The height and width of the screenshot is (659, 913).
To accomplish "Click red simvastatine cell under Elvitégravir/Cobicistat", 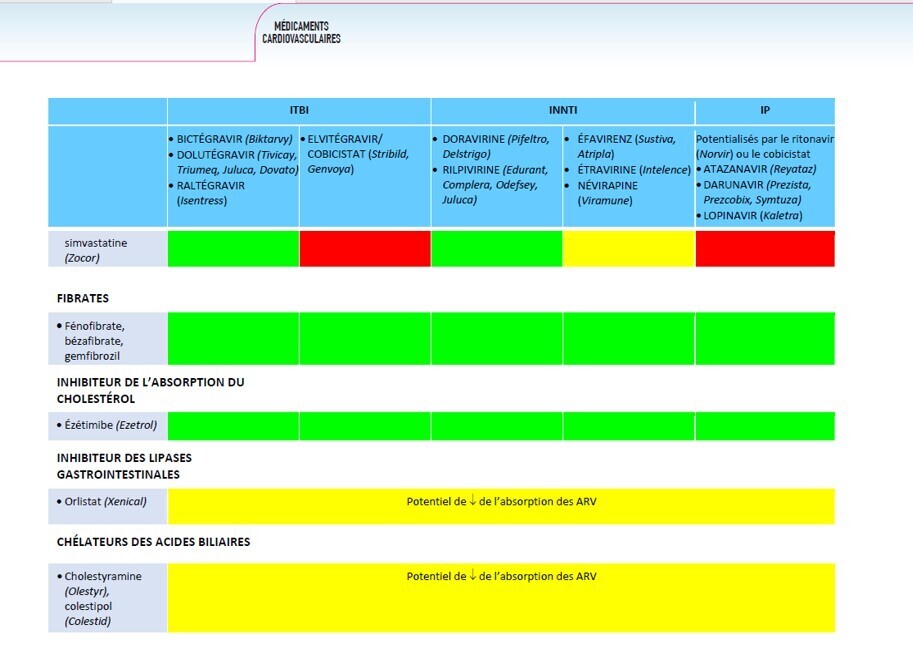I will (365, 249).
